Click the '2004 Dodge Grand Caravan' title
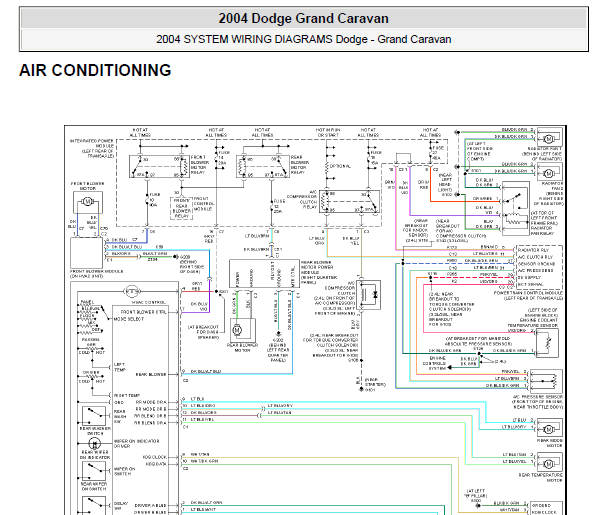The height and width of the screenshot is (515, 603). [x=303, y=18]
